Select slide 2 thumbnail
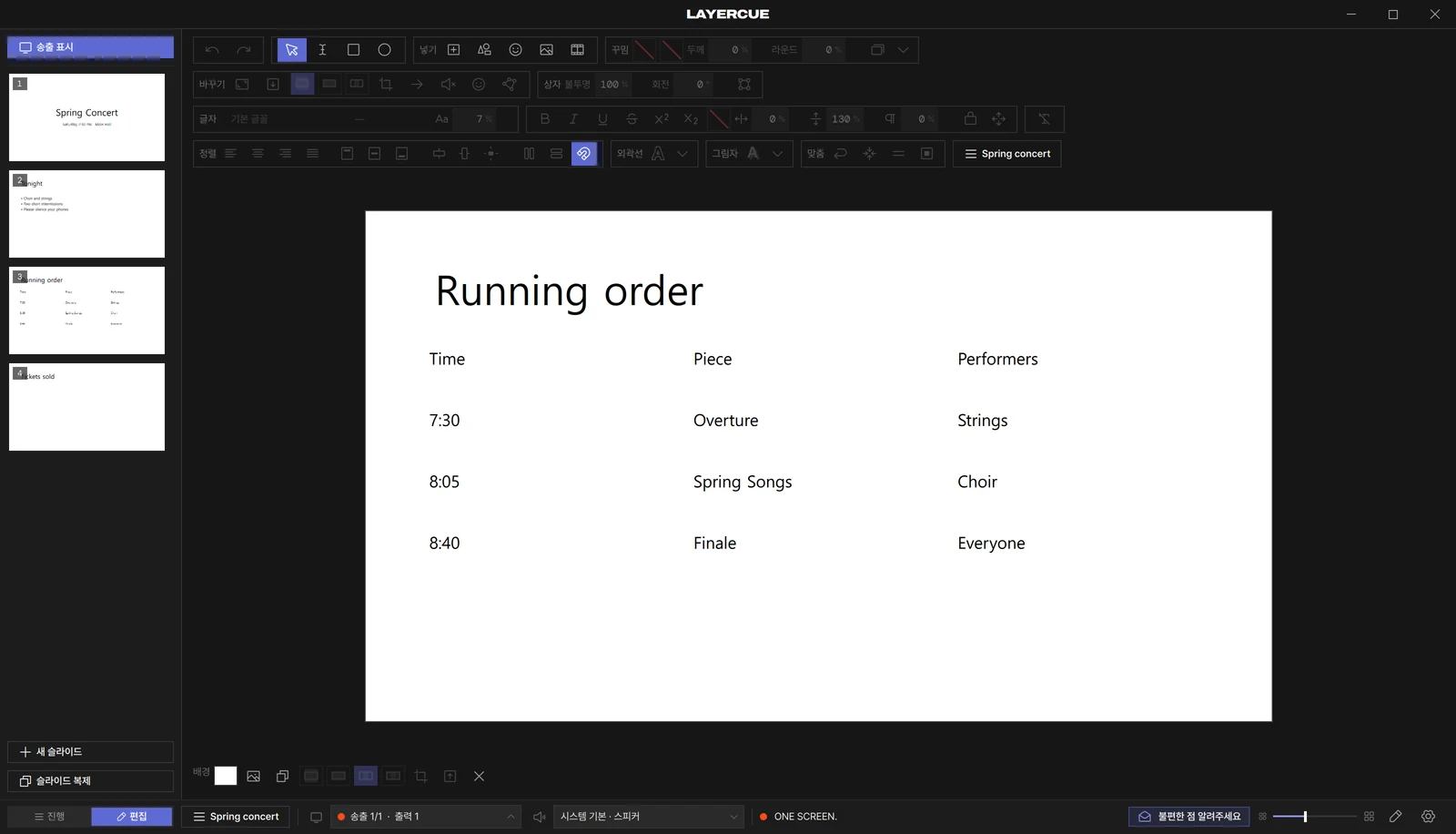Image resolution: width=1456 pixels, height=834 pixels. tap(86, 214)
